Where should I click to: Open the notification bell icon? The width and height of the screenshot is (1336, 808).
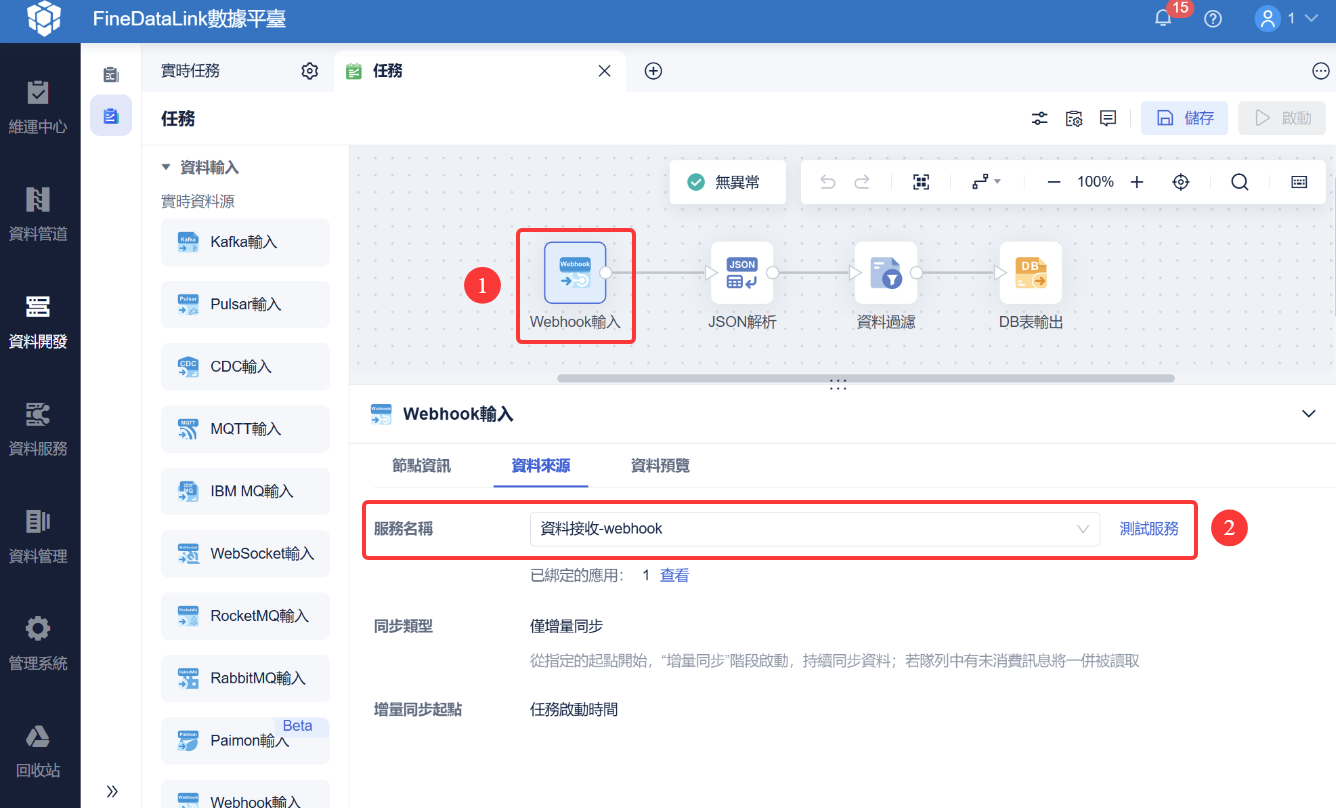tap(1163, 18)
